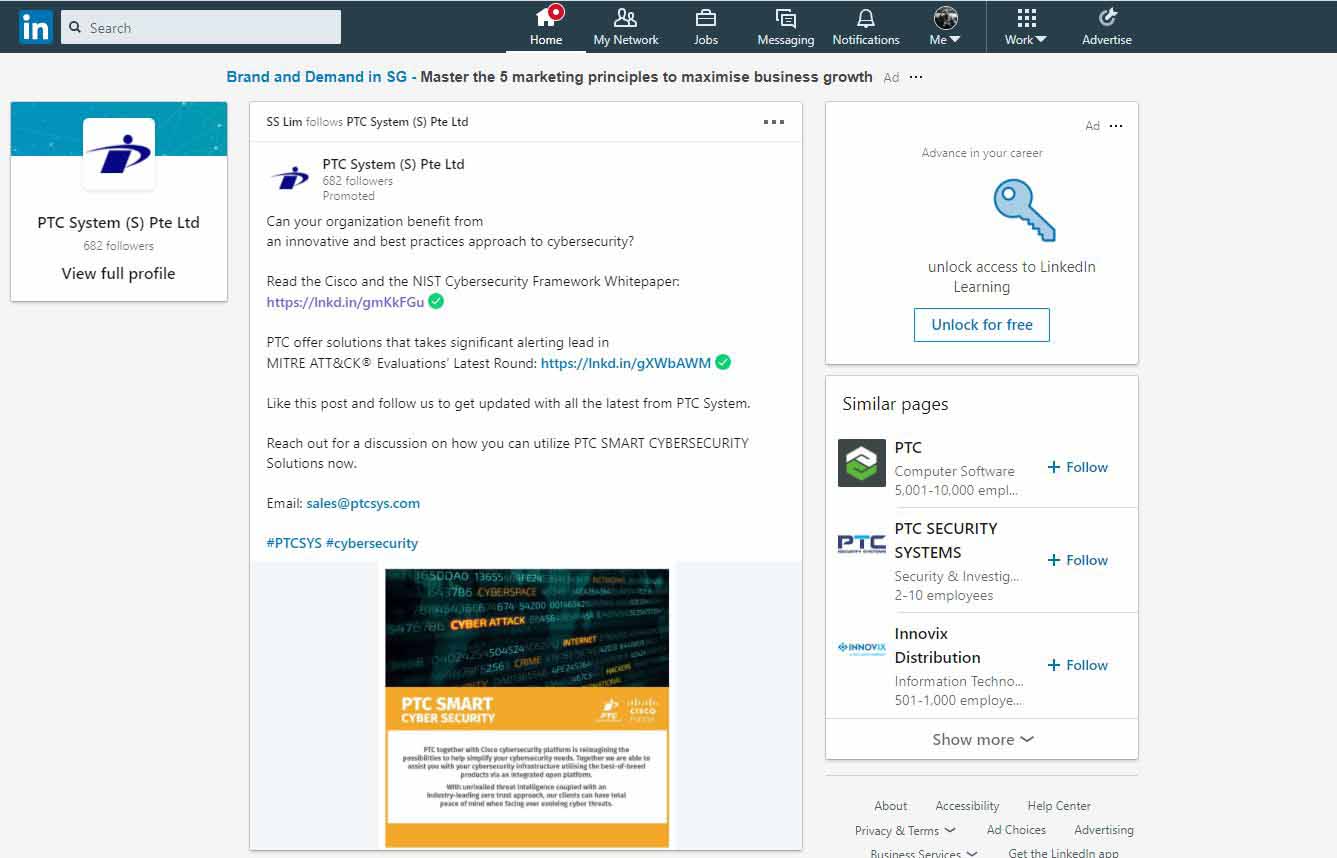The height and width of the screenshot is (858, 1337).
Task: Check the Notifications bell icon
Action: pos(866,18)
